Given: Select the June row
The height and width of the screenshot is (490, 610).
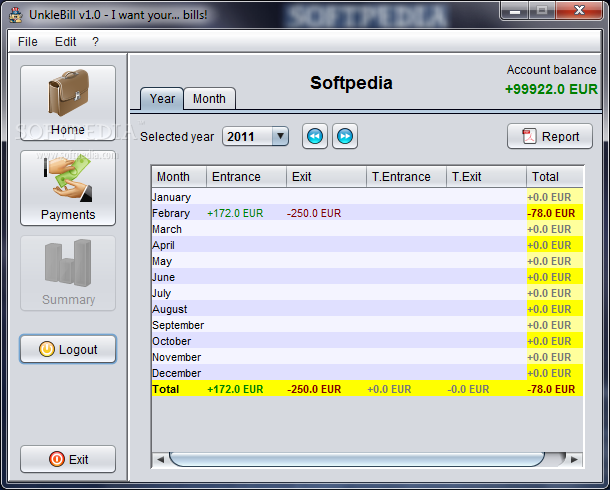Looking at the screenshot, I should [x=367, y=277].
